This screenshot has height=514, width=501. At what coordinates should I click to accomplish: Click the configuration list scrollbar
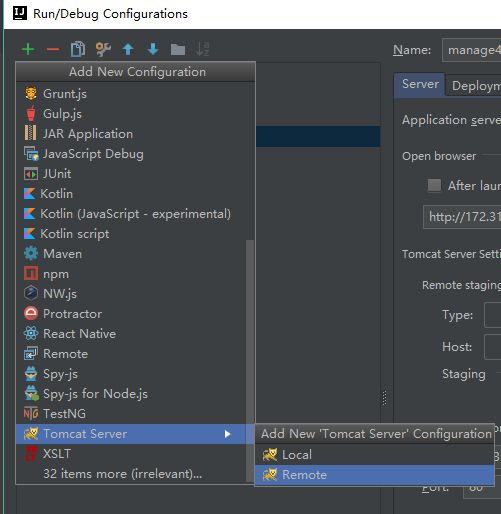pyautogui.click(x=249, y=361)
